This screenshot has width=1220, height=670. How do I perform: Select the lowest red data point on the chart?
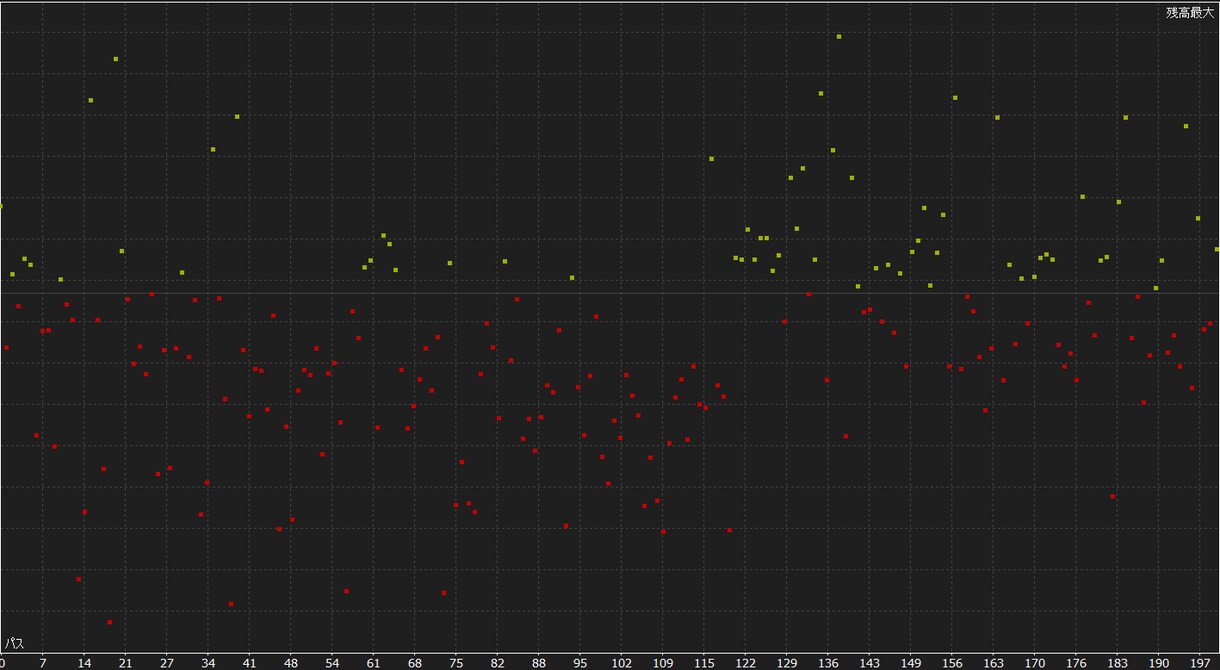point(110,622)
